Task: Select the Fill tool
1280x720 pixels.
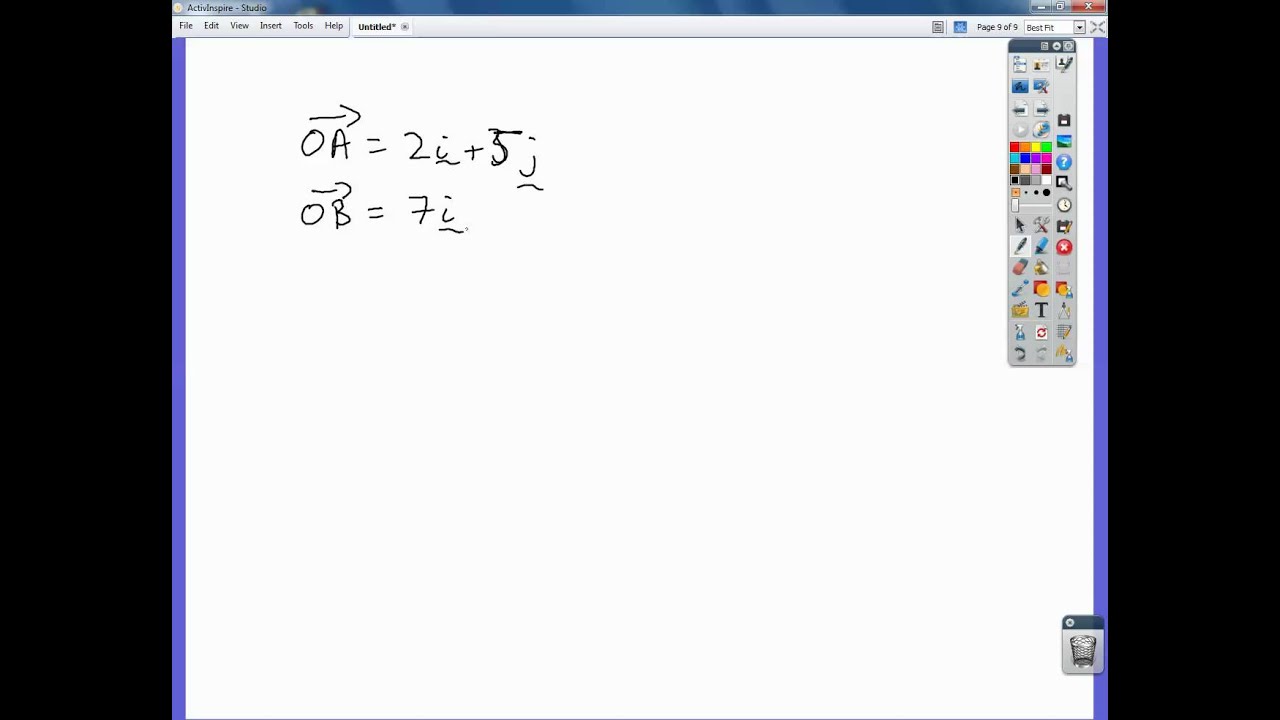Action: pos(1040,266)
